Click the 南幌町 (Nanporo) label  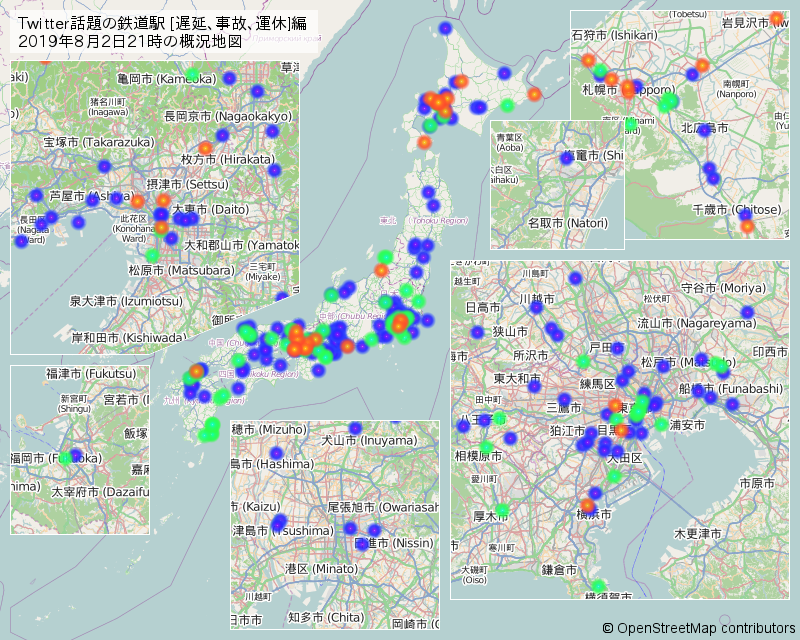pos(736,89)
